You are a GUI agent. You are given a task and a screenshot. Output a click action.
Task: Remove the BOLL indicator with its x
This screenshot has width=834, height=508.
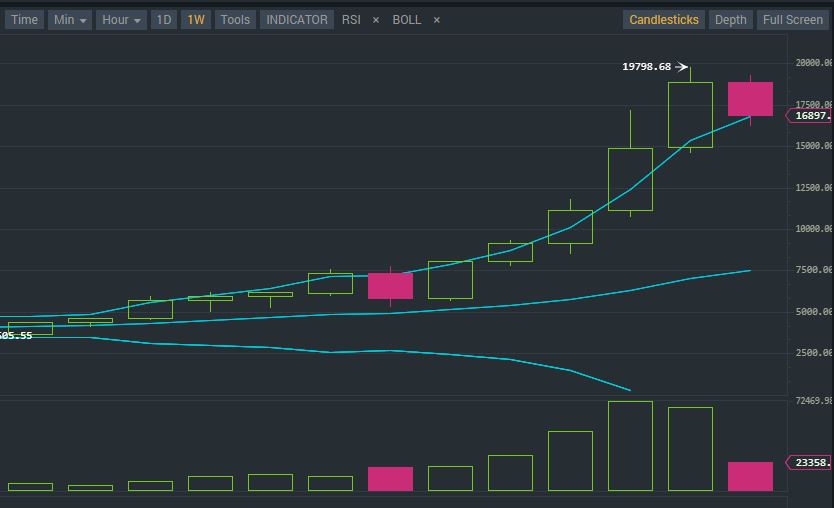[437, 20]
